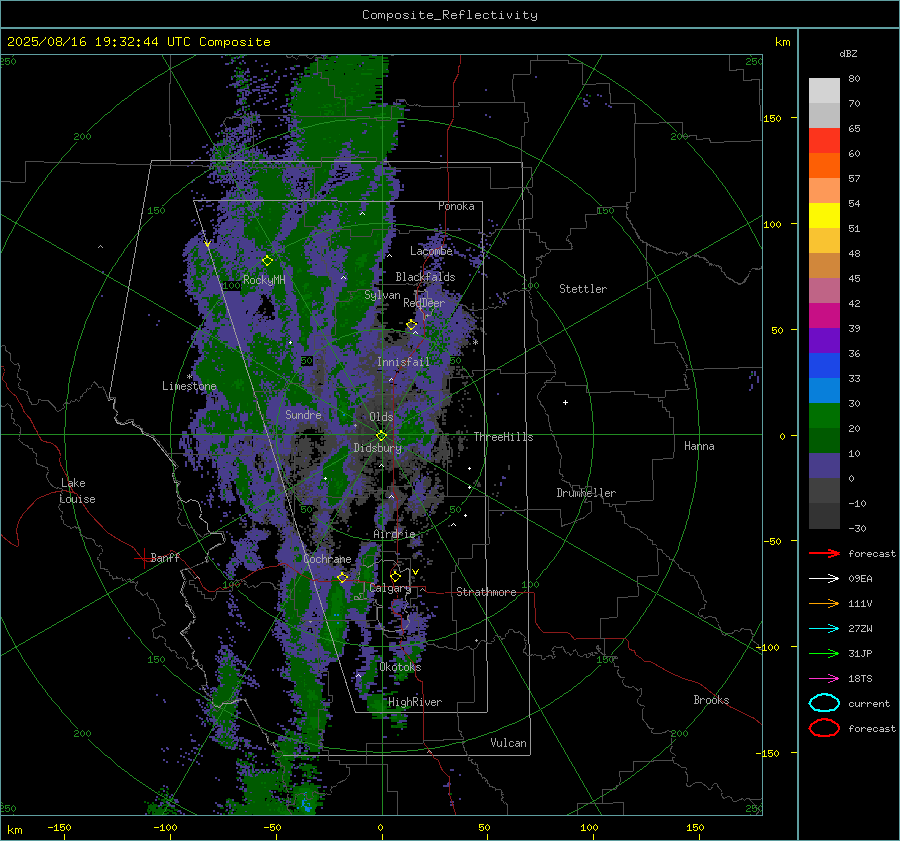Click the 18TS legend label

[860, 679]
